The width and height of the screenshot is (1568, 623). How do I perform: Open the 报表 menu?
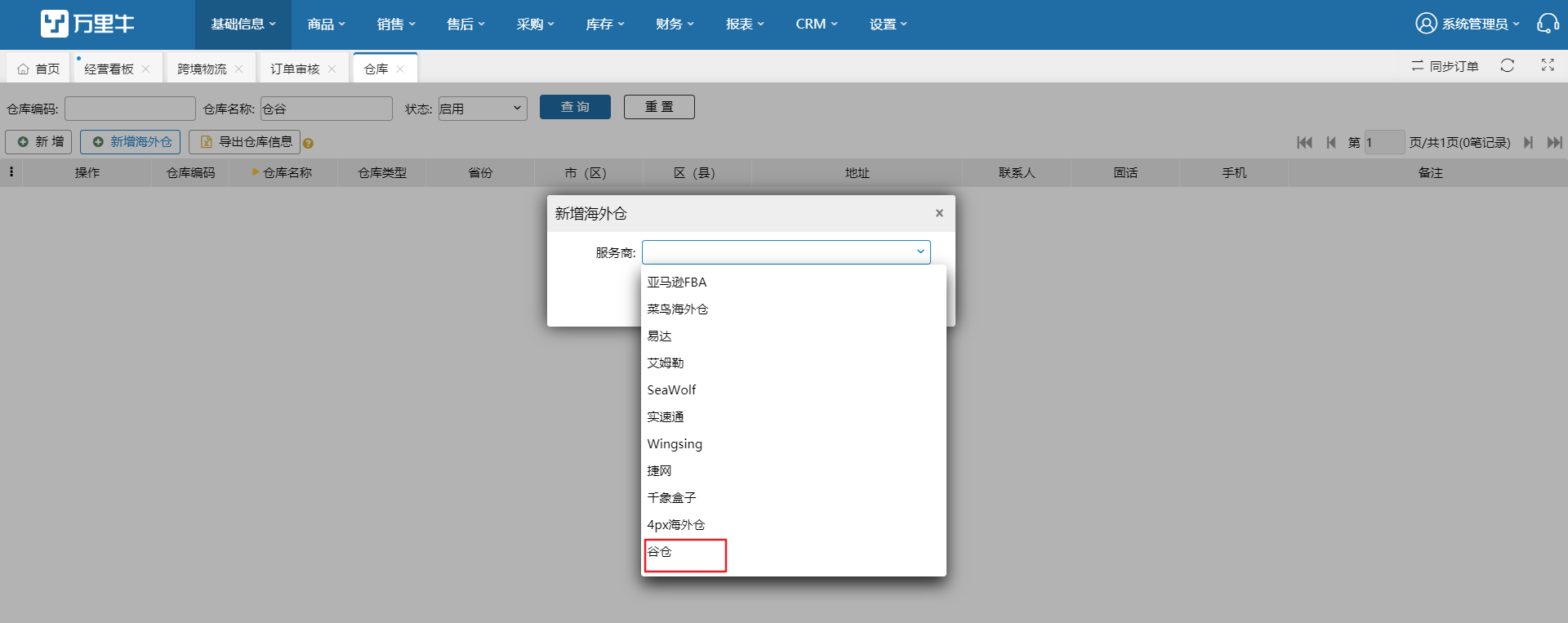point(745,24)
